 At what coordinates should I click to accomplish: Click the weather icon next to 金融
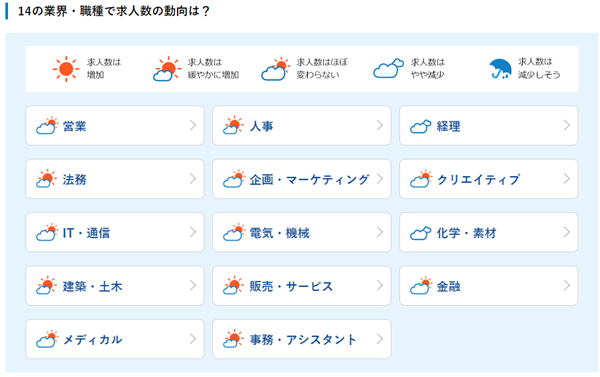[421, 286]
